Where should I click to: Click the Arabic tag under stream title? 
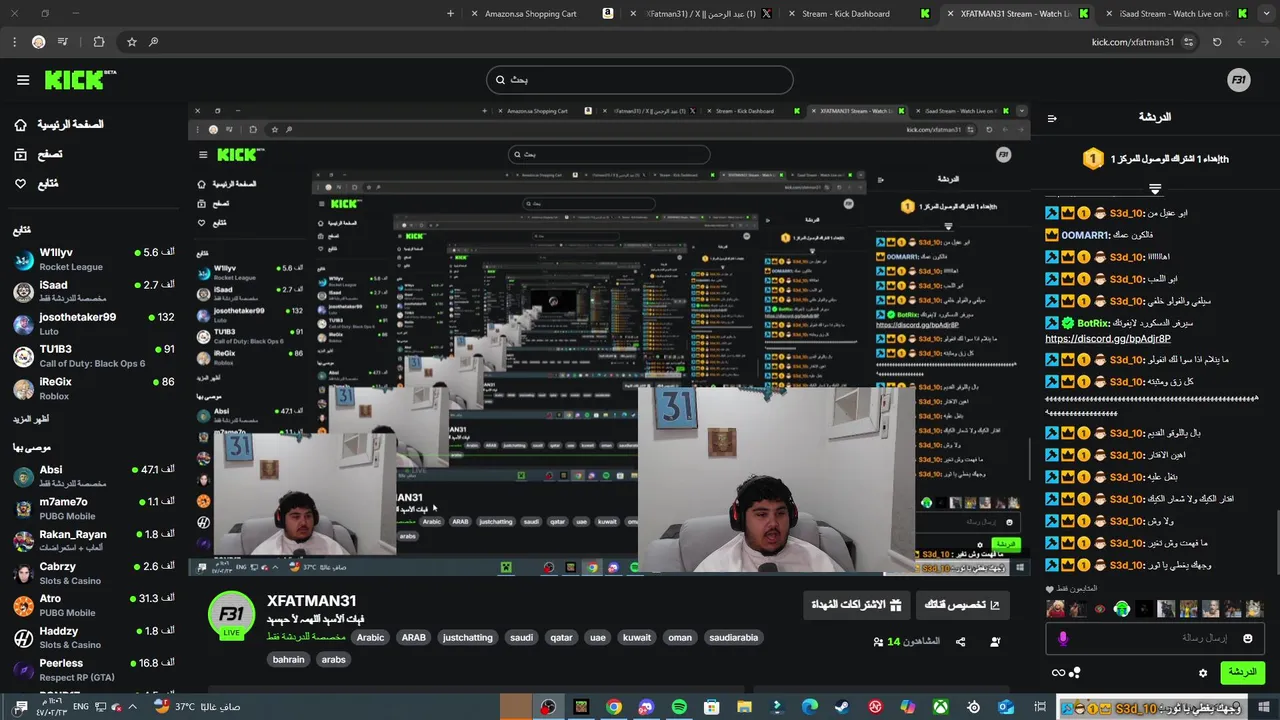[x=370, y=637]
